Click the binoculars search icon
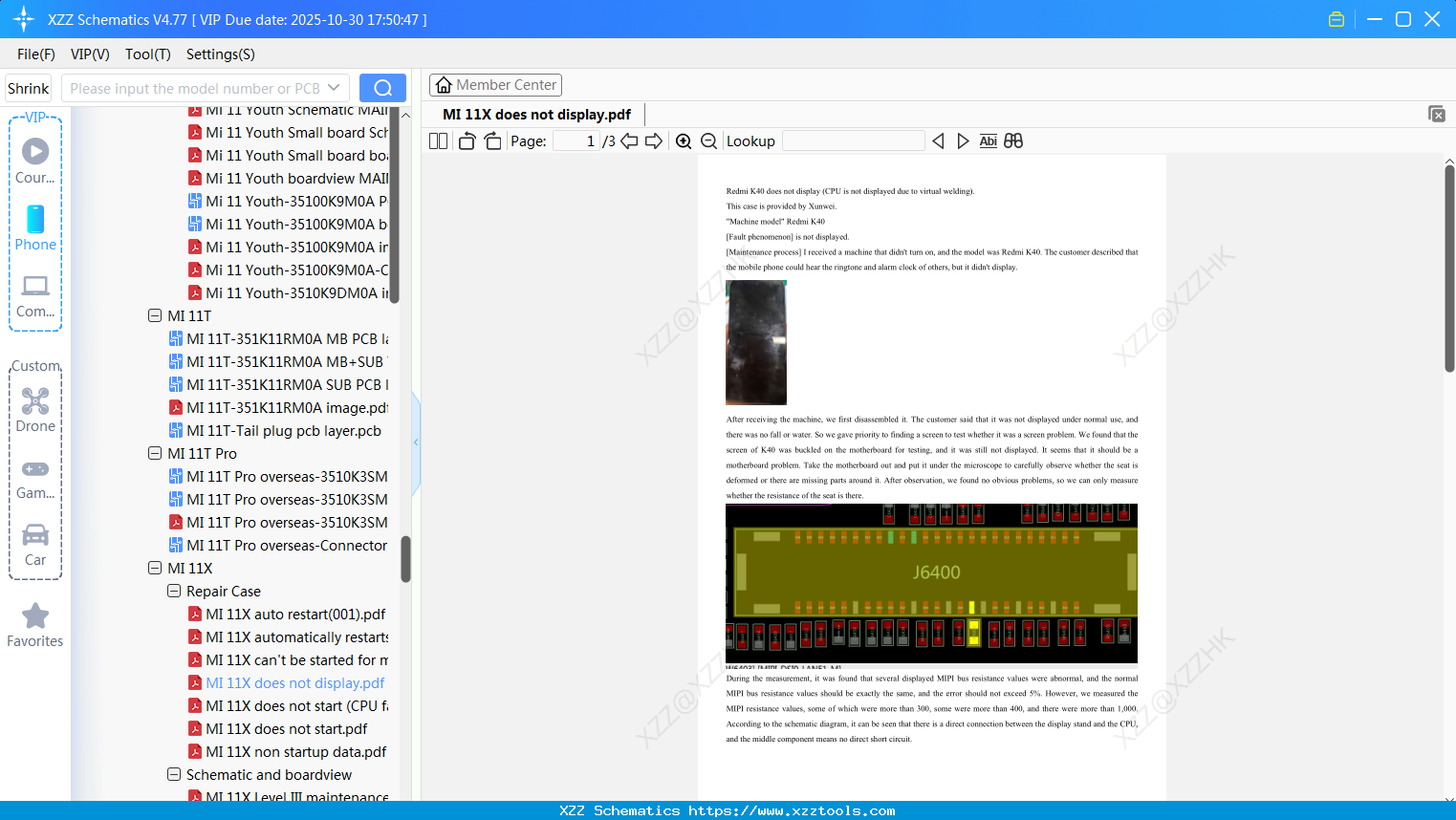 click(x=1013, y=141)
